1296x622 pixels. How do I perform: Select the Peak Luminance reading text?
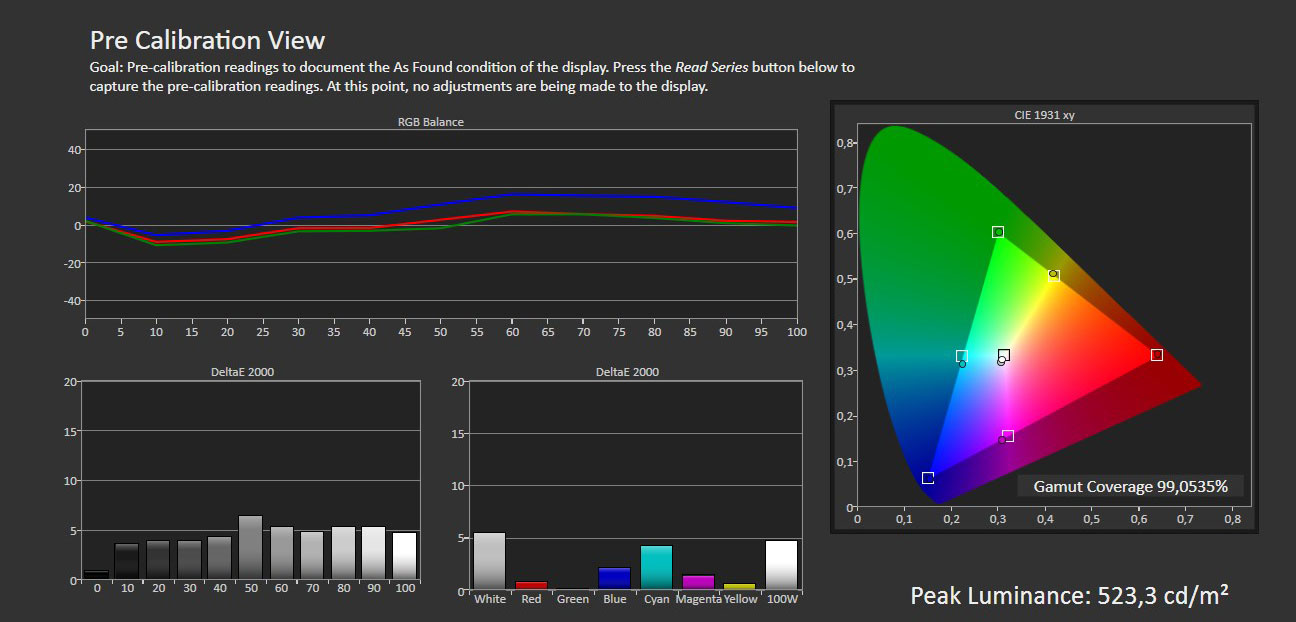click(x=1069, y=596)
